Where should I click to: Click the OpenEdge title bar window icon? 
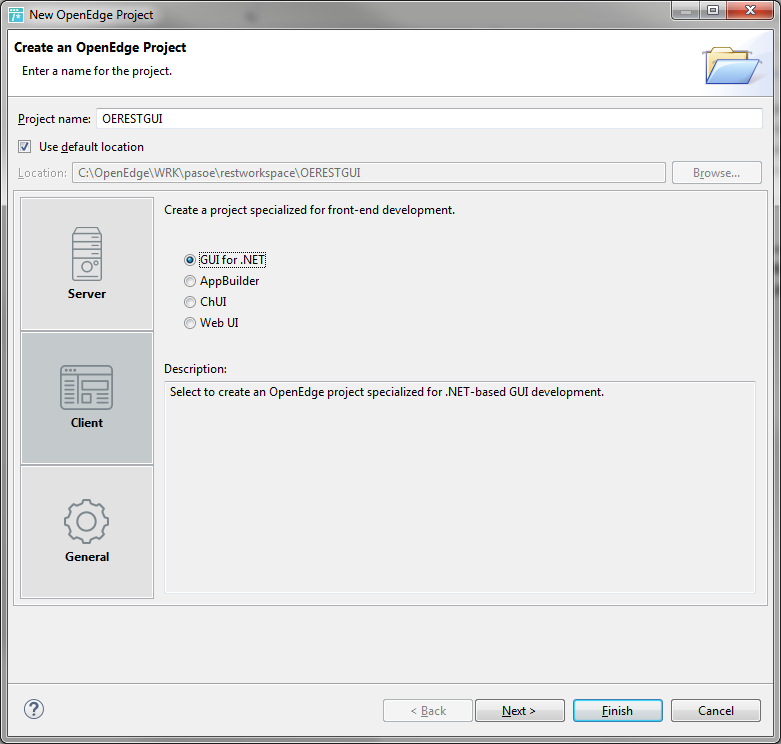16,14
